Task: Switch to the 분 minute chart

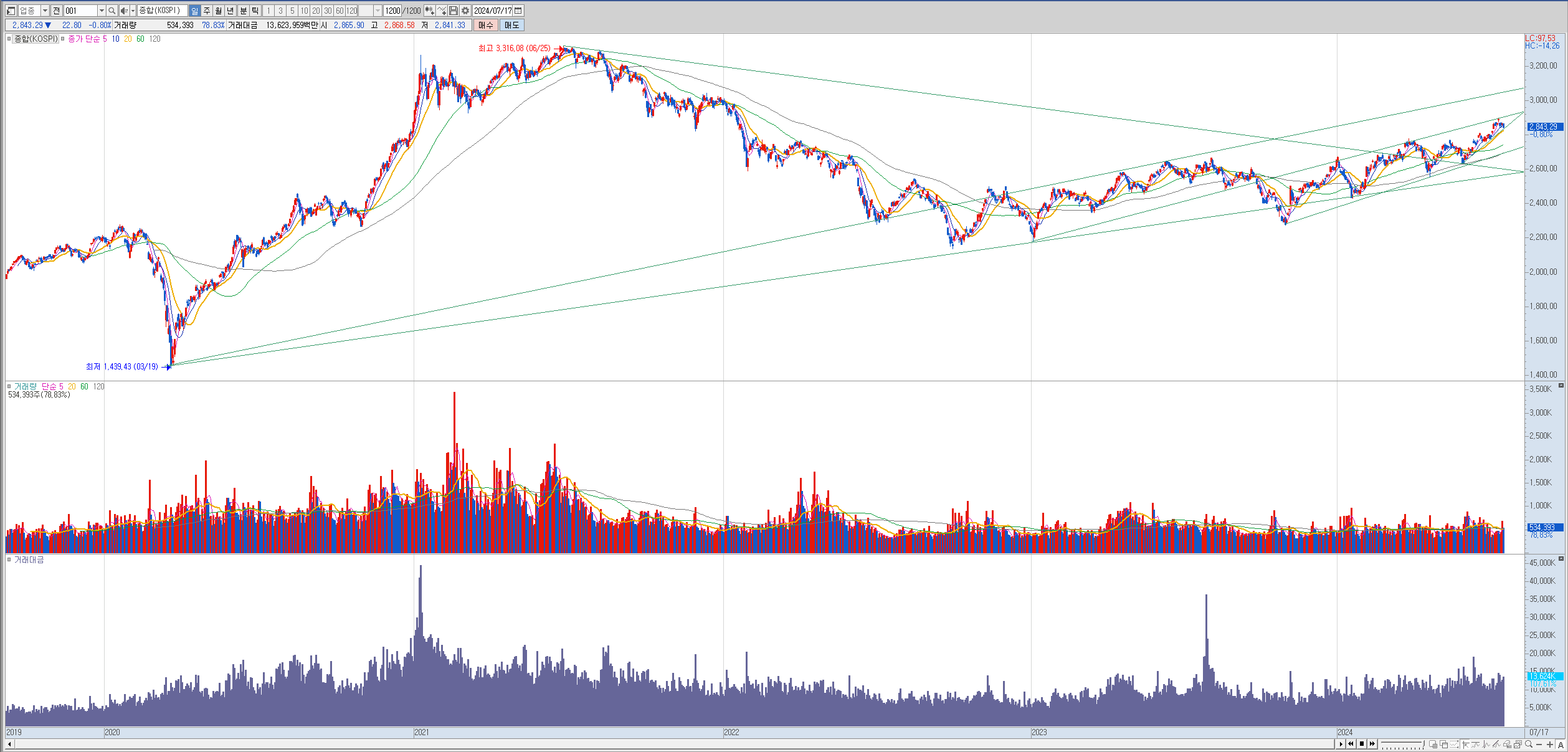Action: (x=244, y=11)
